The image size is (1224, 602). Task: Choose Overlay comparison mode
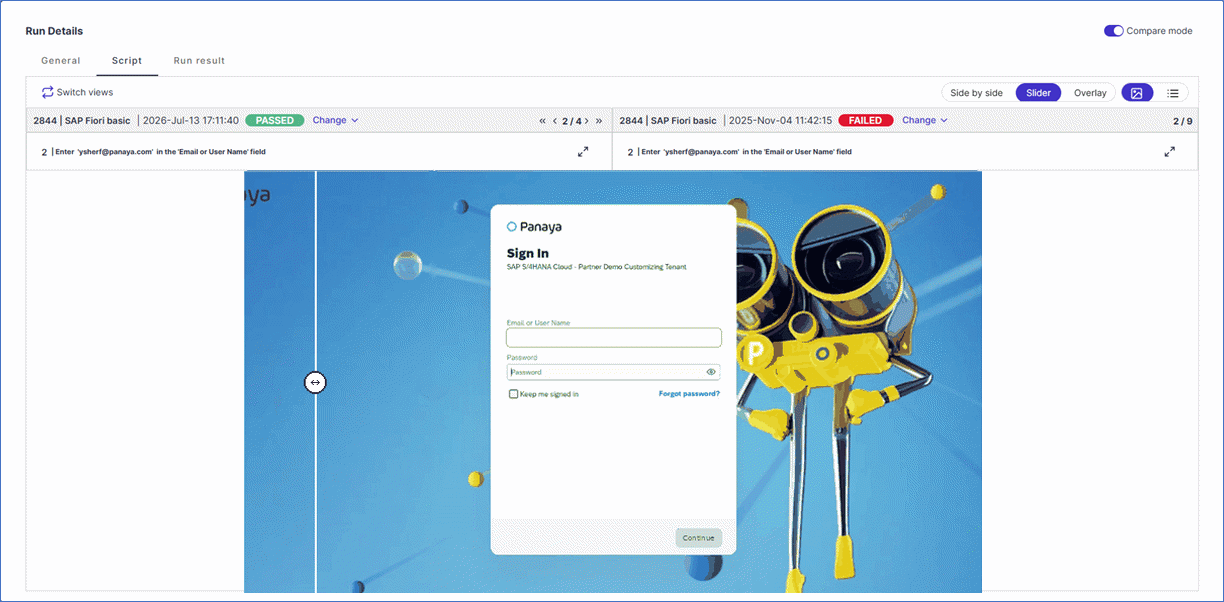[x=1090, y=93]
